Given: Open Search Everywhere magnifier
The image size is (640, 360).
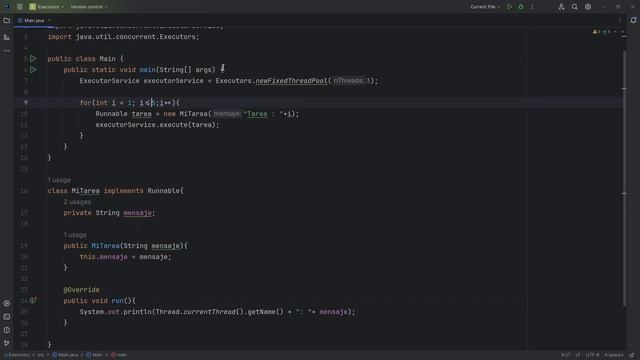Looking at the screenshot, I should [x=575, y=7].
